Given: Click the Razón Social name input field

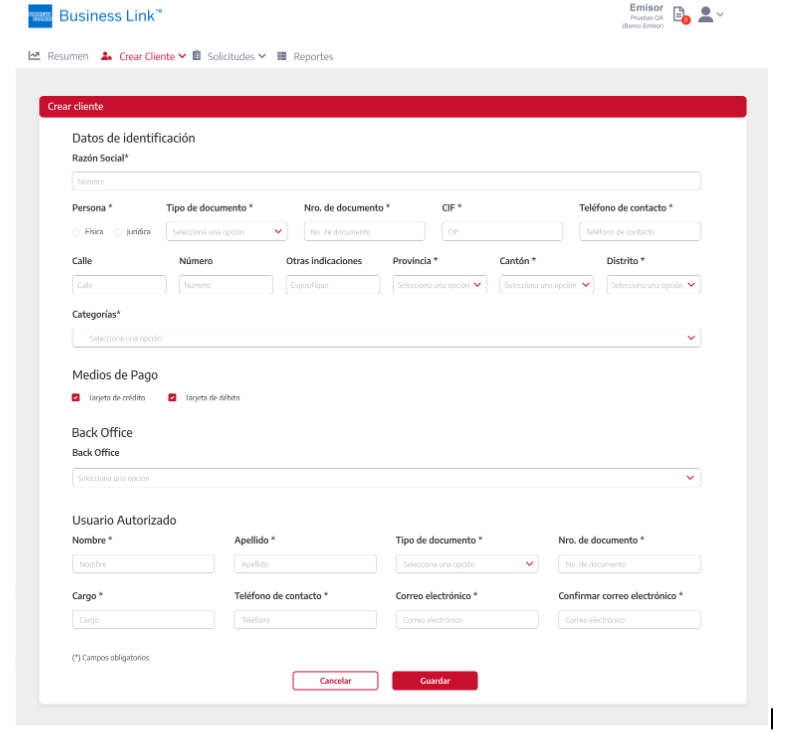Looking at the screenshot, I should pos(386,182).
